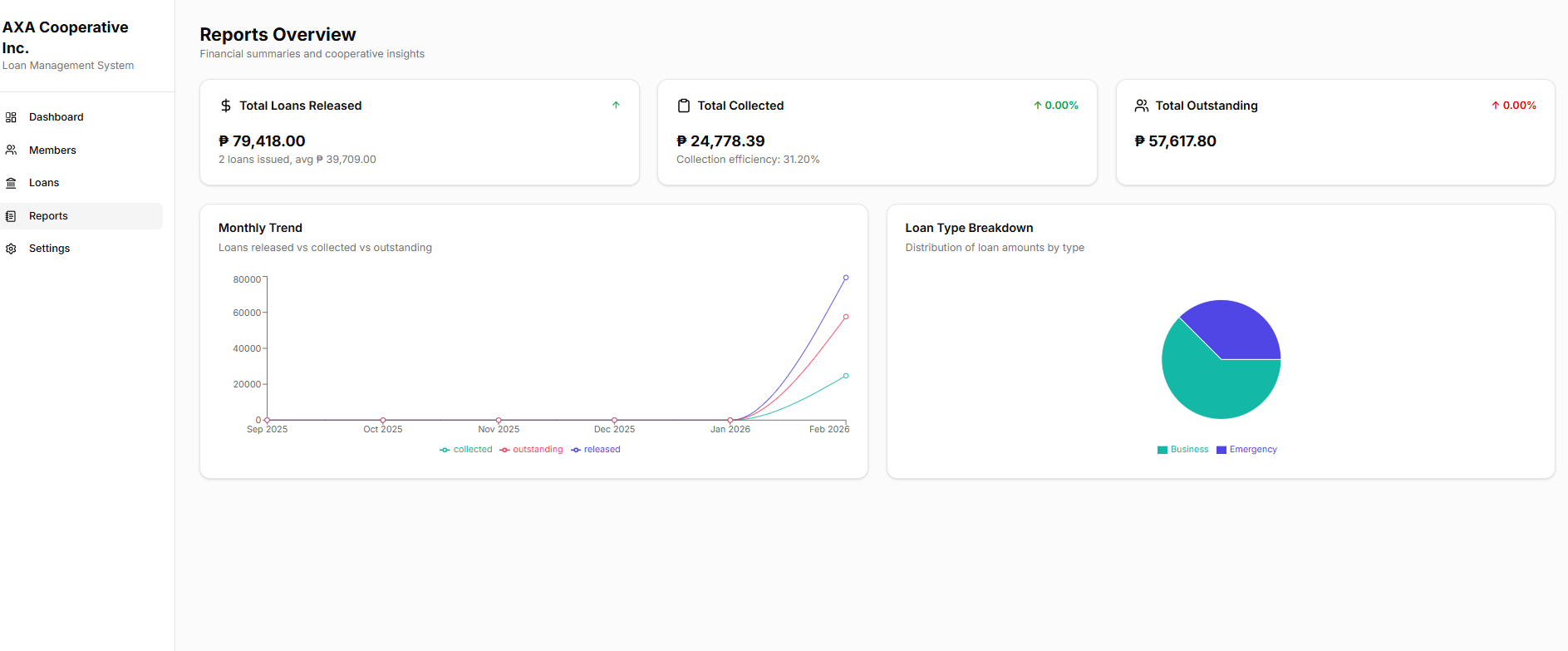1568x651 pixels.
Task: Click the Dashboard grid icon in sidebar
Action: tap(11, 117)
